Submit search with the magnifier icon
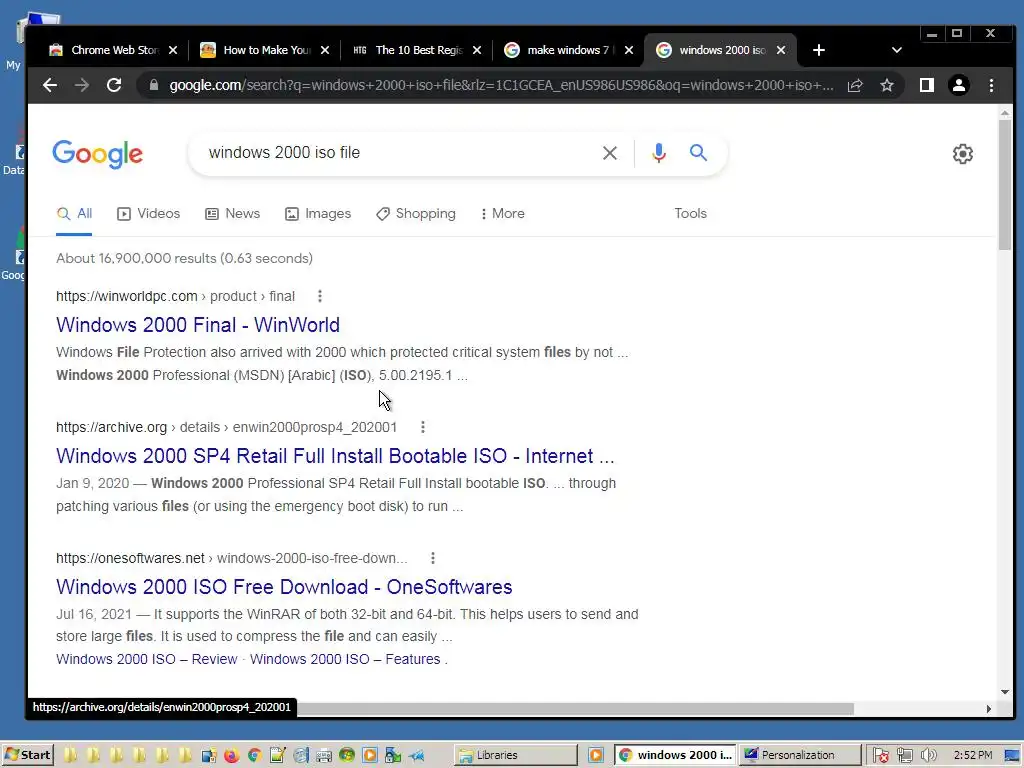Viewport: 1024px width, 768px height. [698, 153]
